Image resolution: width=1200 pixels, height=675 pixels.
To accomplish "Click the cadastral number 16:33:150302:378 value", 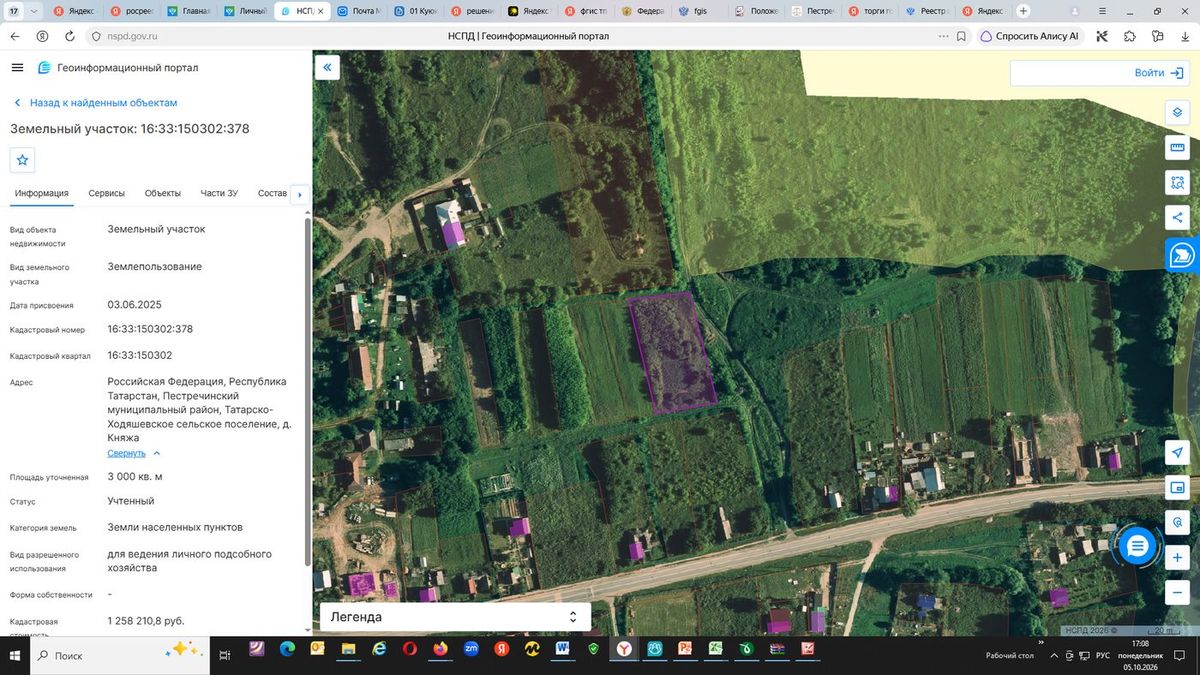I will tap(150, 329).
